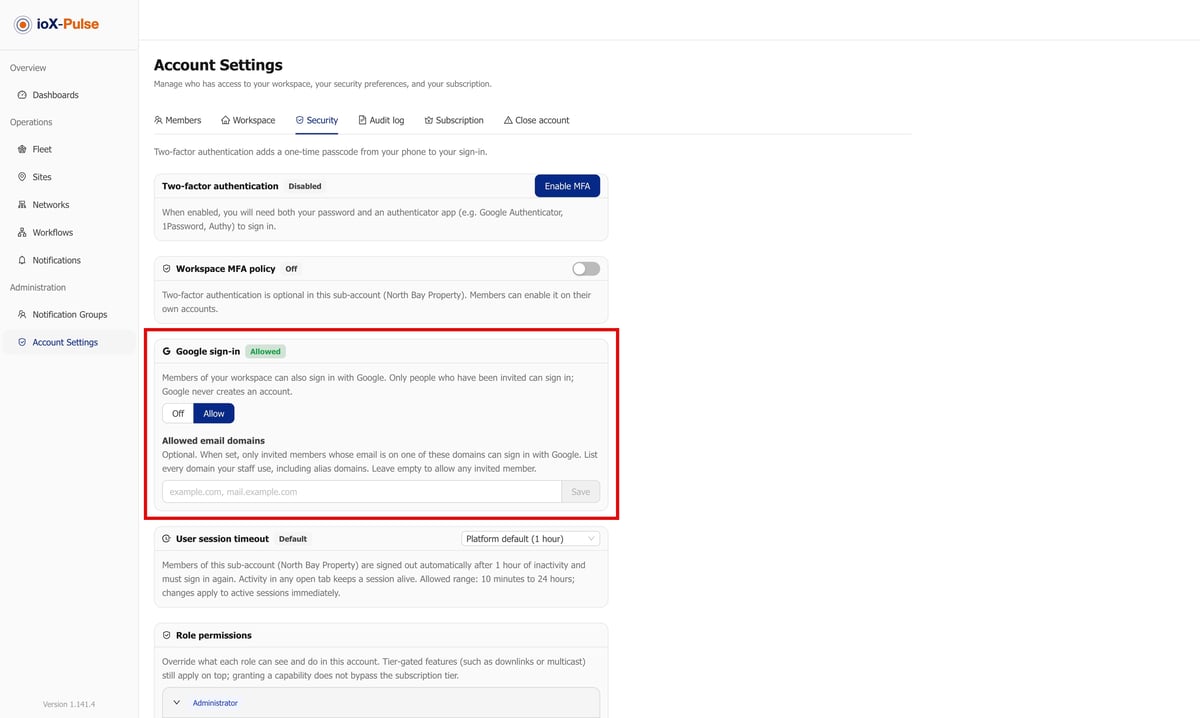This screenshot has width=1200, height=718.
Task: Click the Members tab people icon
Action: (x=158, y=120)
